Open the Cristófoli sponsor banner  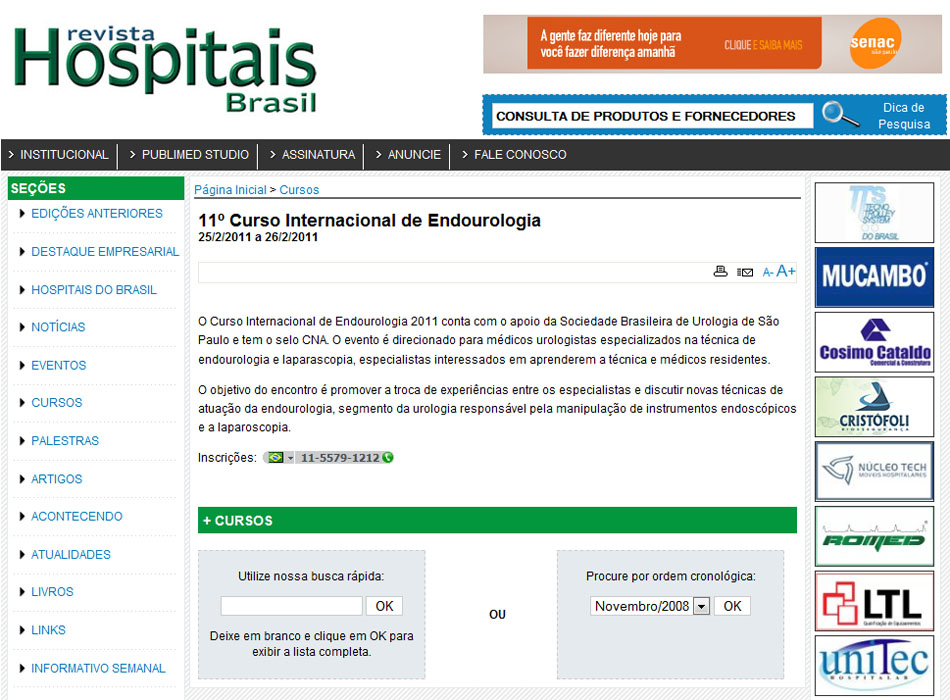(x=874, y=407)
